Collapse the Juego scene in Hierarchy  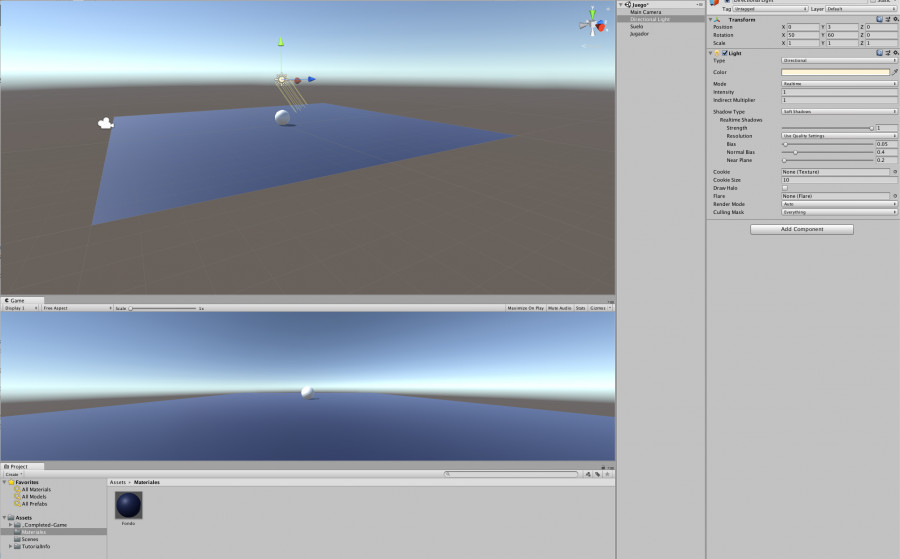[620, 5]
